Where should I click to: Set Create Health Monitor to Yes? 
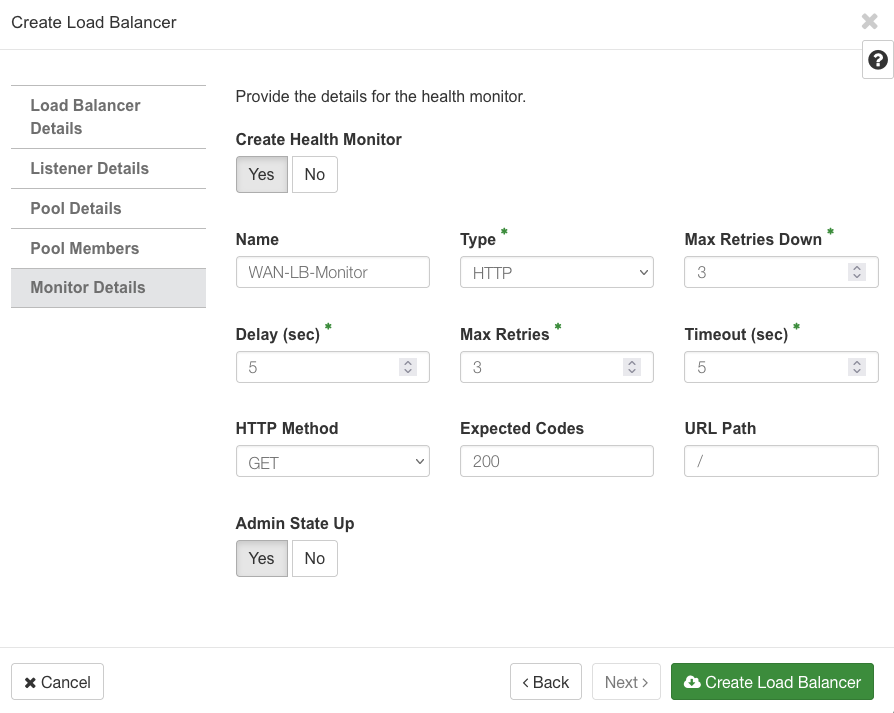tap(261, 174)
